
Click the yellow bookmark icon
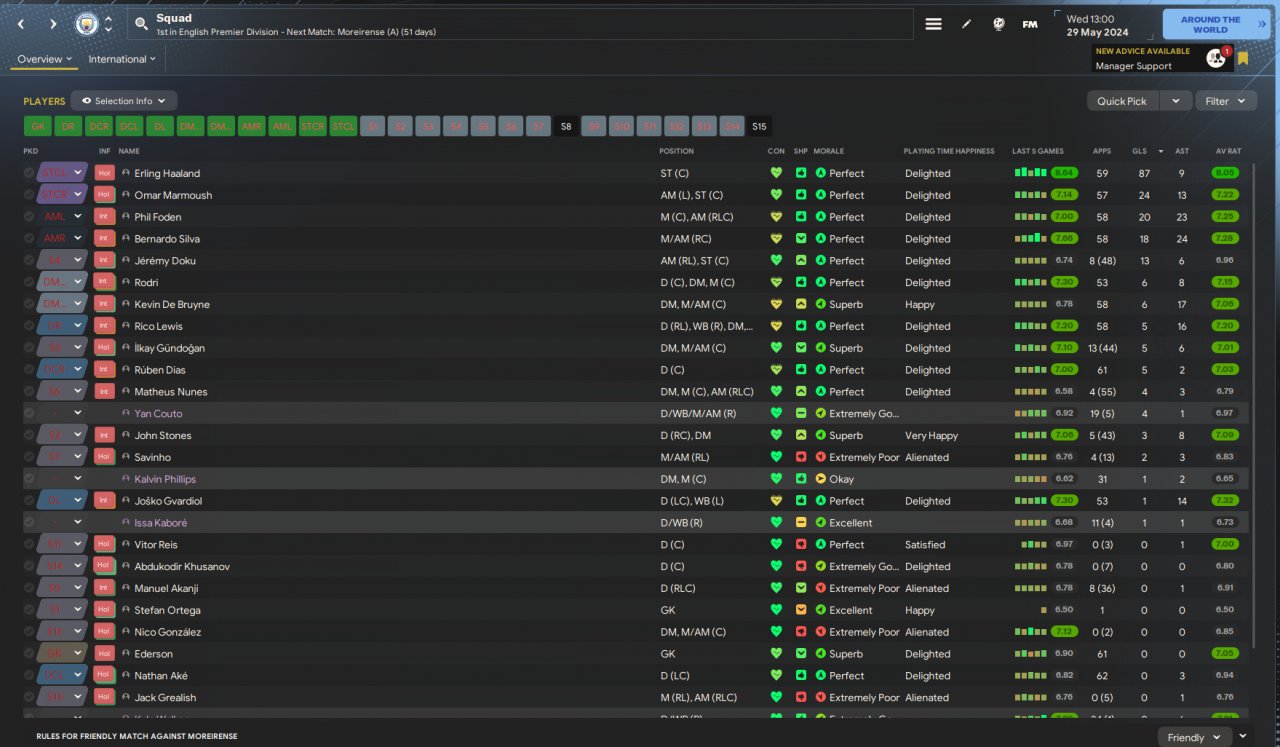point(1243,58)
